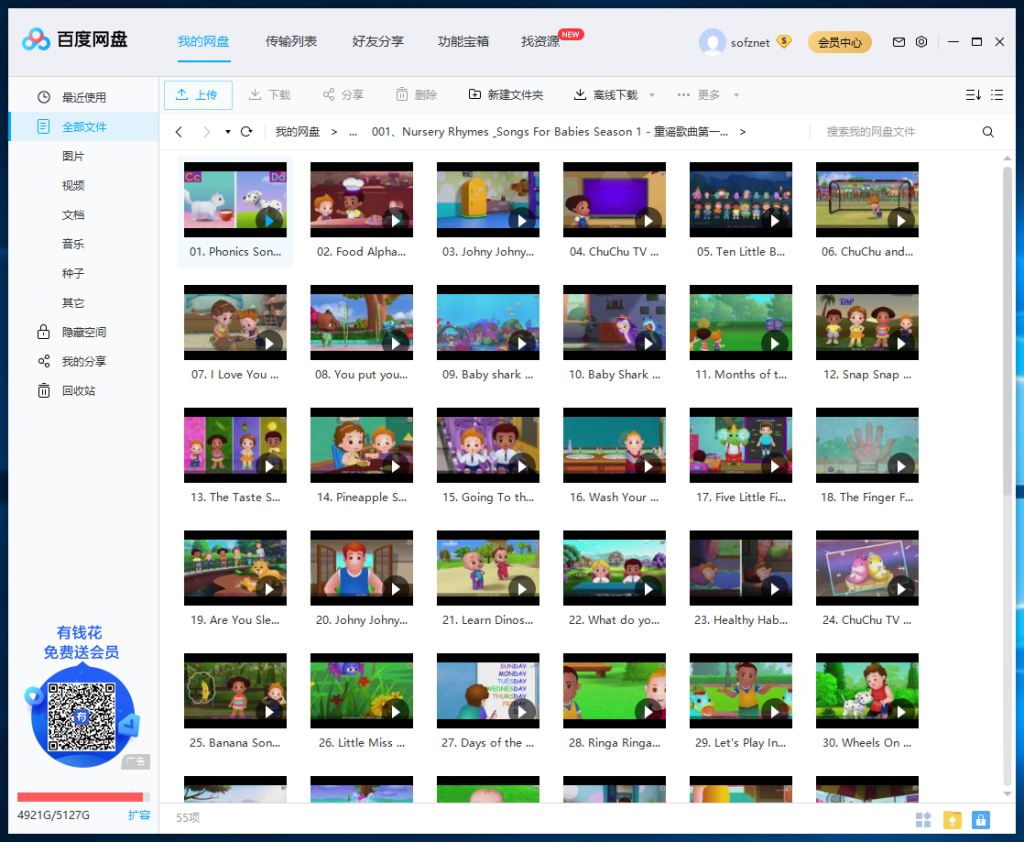Open the 好友分享 tab
The width and height of the screenshot is (1024, 842).
(x=377, y=42)
